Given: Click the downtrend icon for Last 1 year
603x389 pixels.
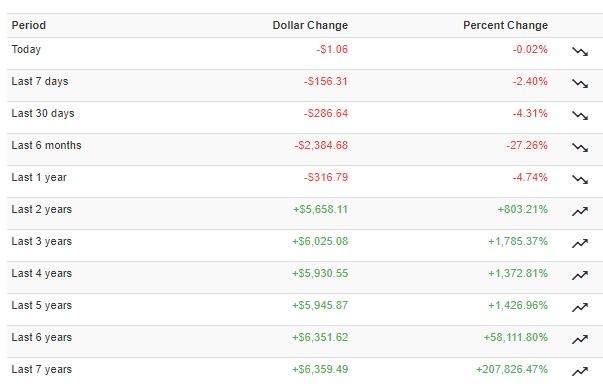Looking at the screenshot, I should pyautogui.click(x=580, y=180).
